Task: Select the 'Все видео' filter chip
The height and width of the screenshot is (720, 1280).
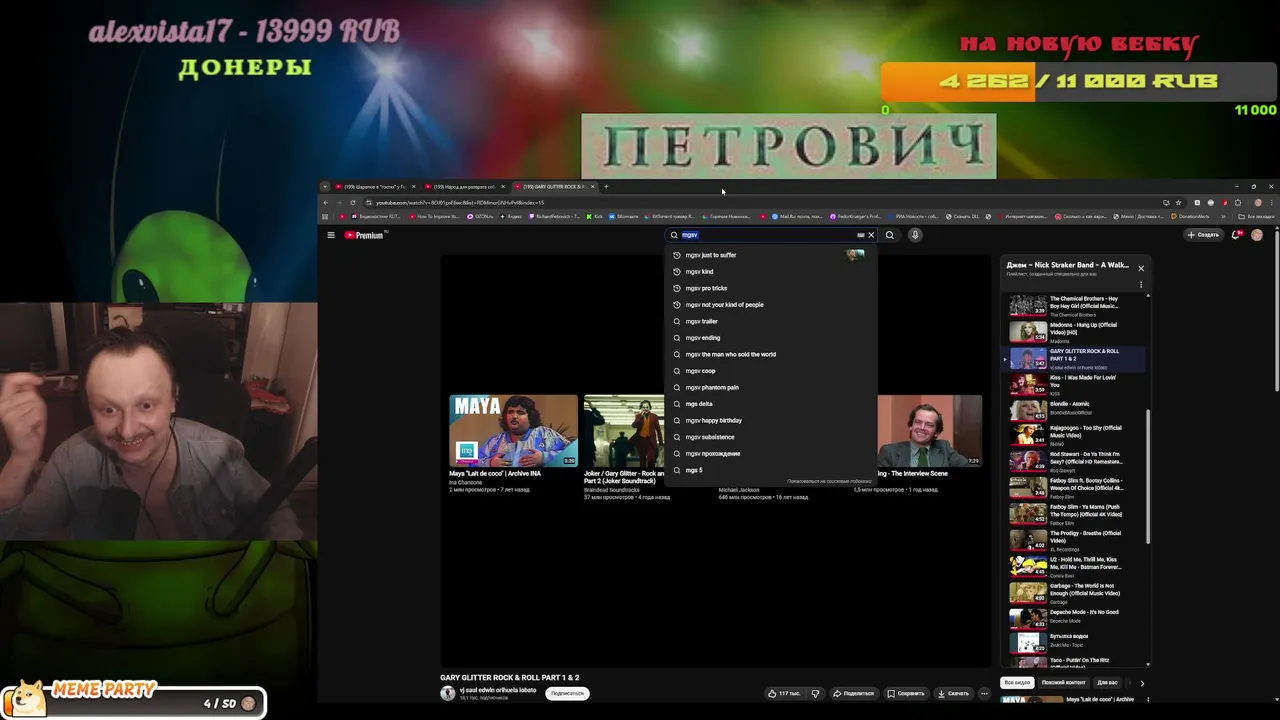Action: pyautogui.click(x=1017, y=683)
